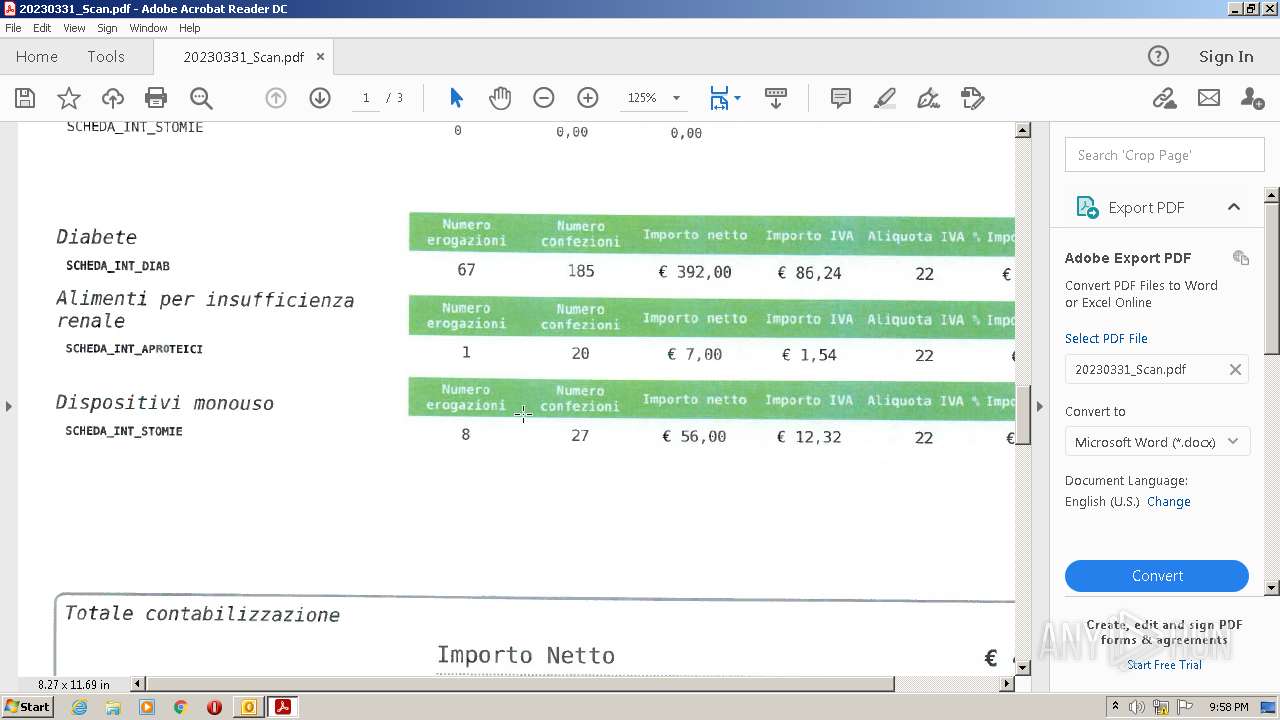The image size is (1280, 720).
Task: Click the scrolling mode keyboard icon
Action: point(776,98)
